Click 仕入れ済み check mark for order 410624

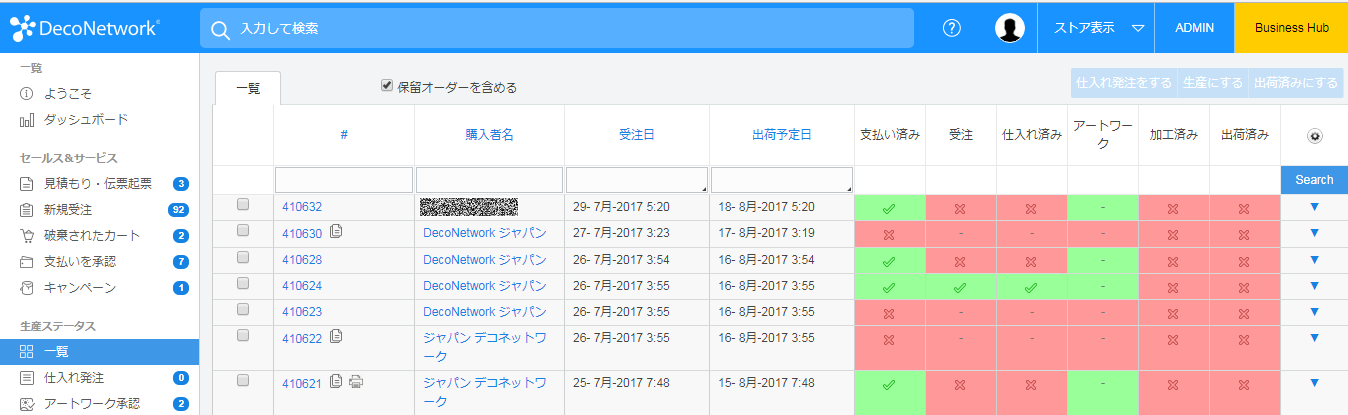[1031, 286]
